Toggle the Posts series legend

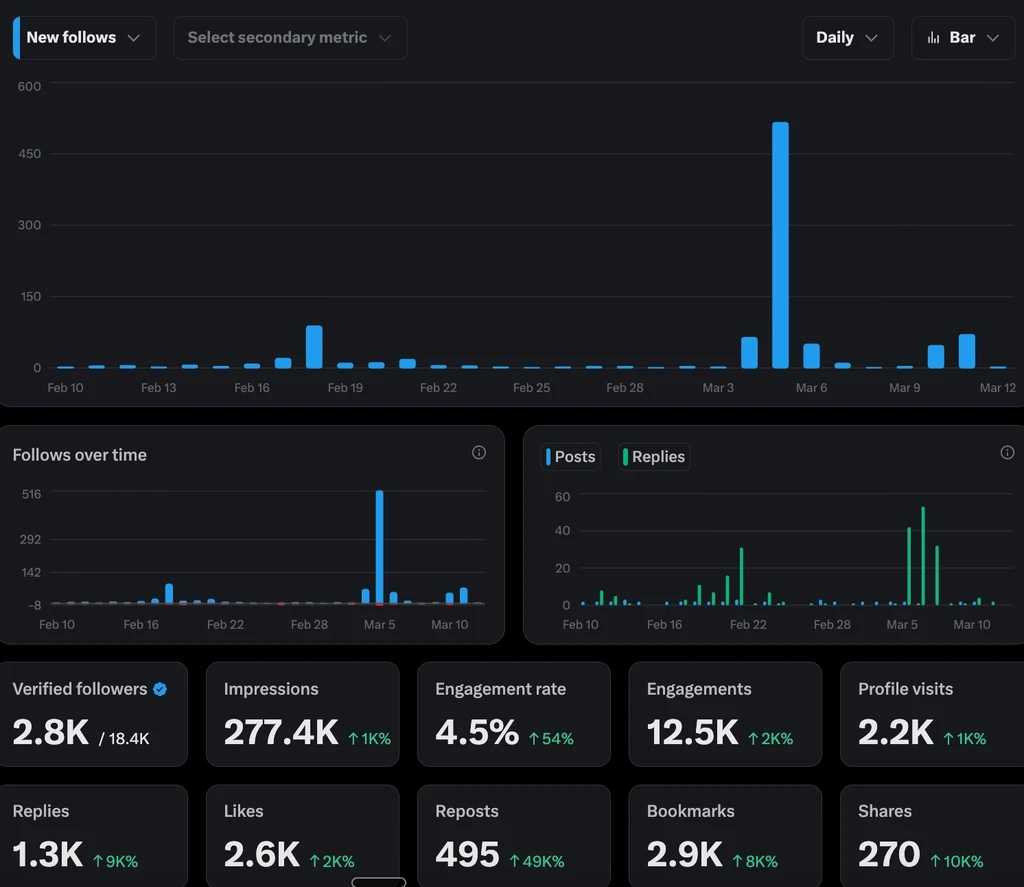coord(571,457)
